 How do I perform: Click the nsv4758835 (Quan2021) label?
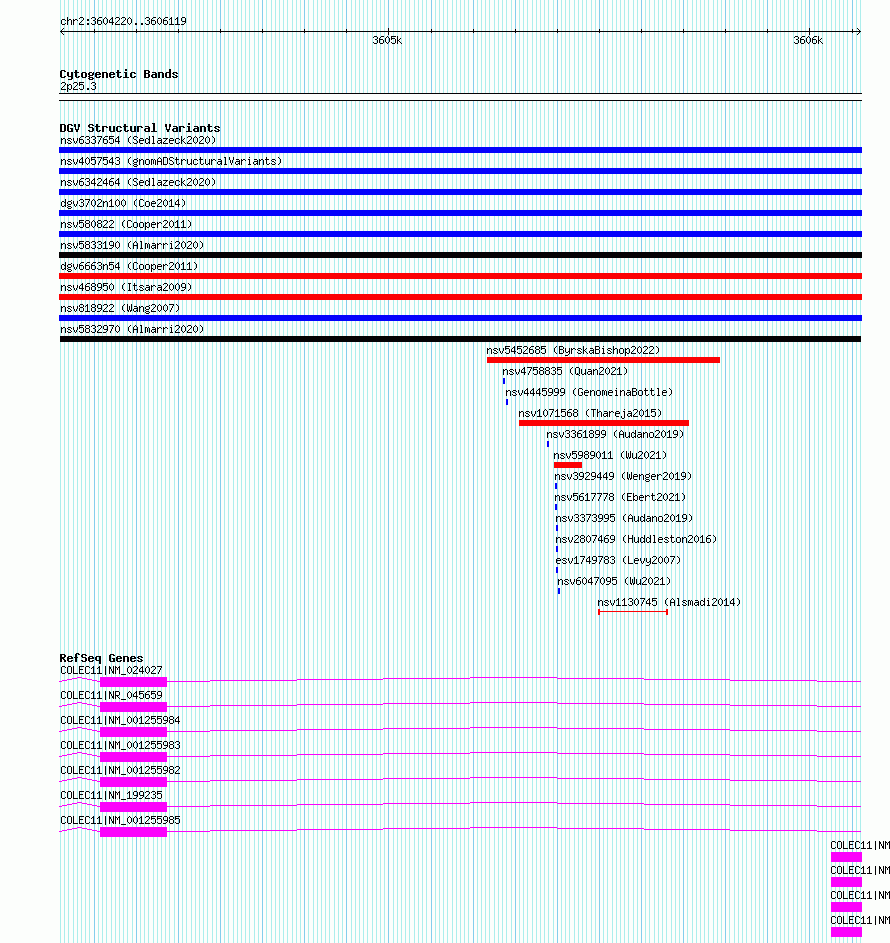565,371
